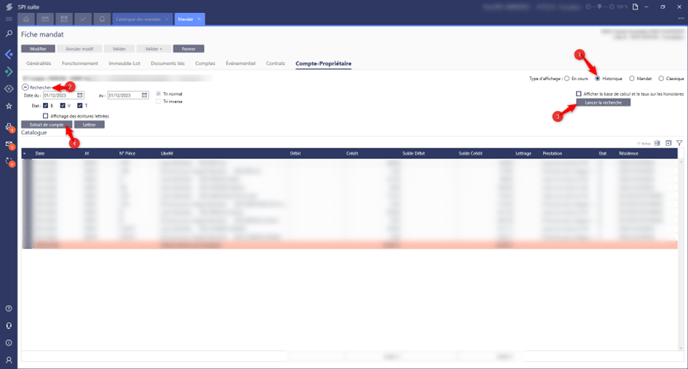Open the Date du calendar picker
Image resolution: width=688 pixels, height=369 pixels.
click(x=80, y=95)
